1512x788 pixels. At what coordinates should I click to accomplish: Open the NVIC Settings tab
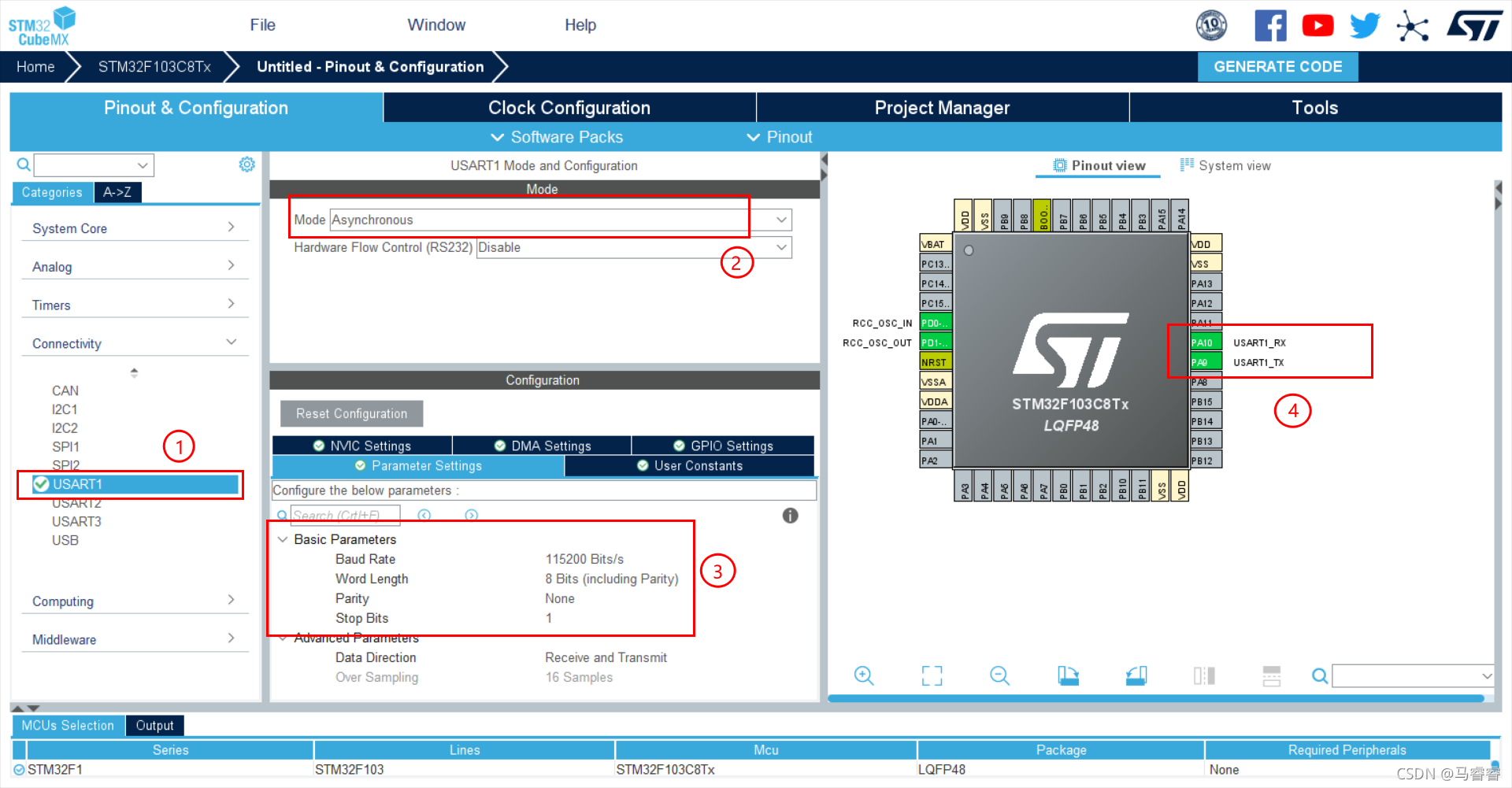362,446
